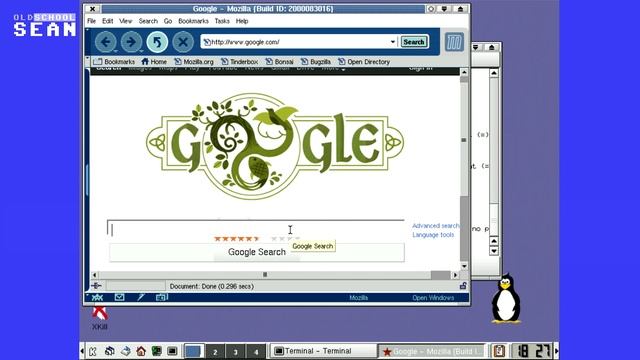
Task: Click the Mozilla M throbber logo
Action: pos(454,42)
